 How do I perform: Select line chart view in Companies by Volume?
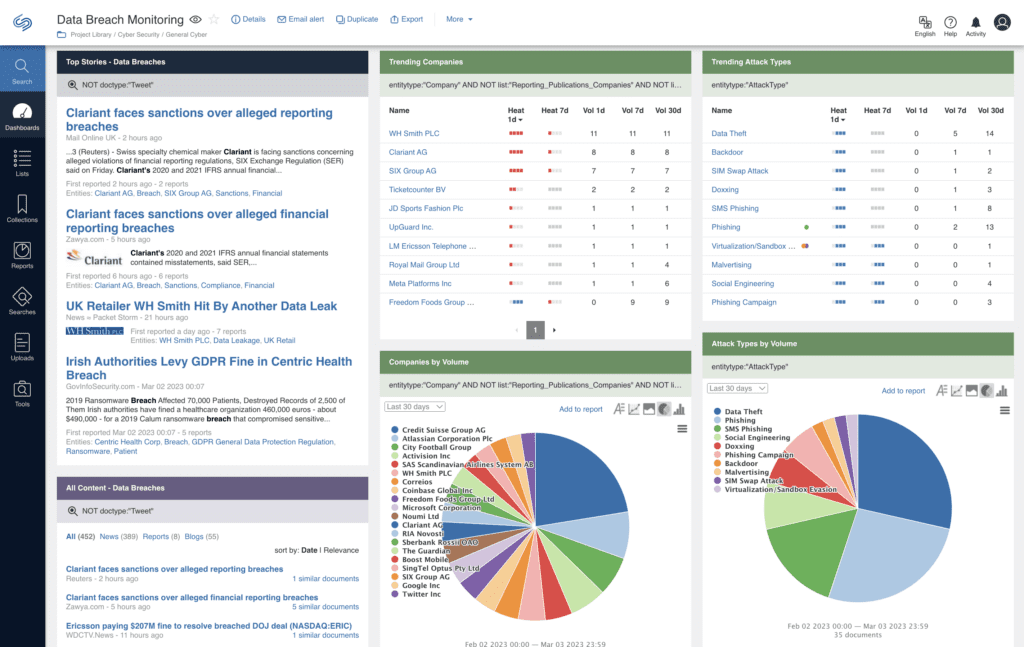(x=633, y=409)
